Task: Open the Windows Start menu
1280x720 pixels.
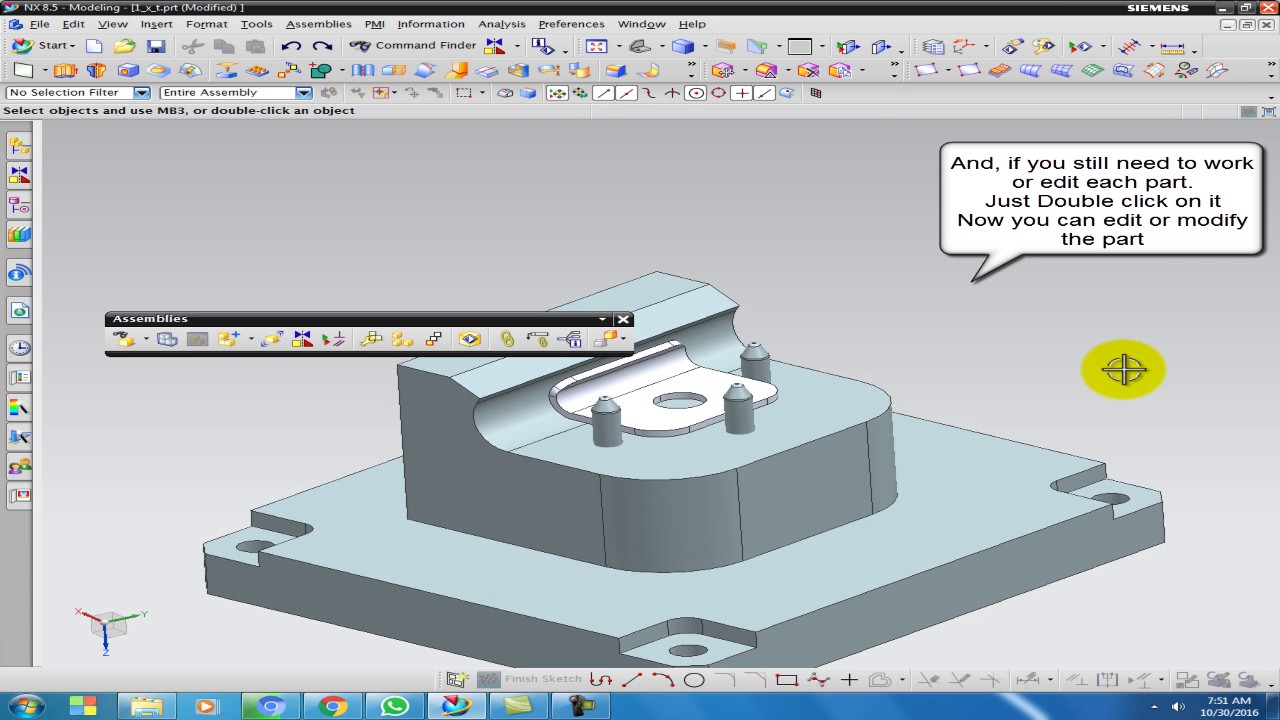Action: point(24,706)
